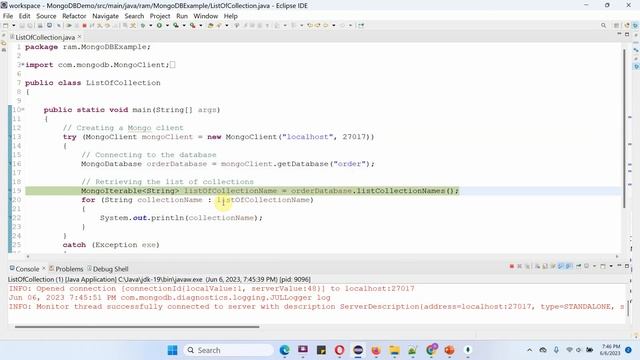Click the External Tools run icon
The width and height of the screenshot is (640, 360).
pos(193,25)
